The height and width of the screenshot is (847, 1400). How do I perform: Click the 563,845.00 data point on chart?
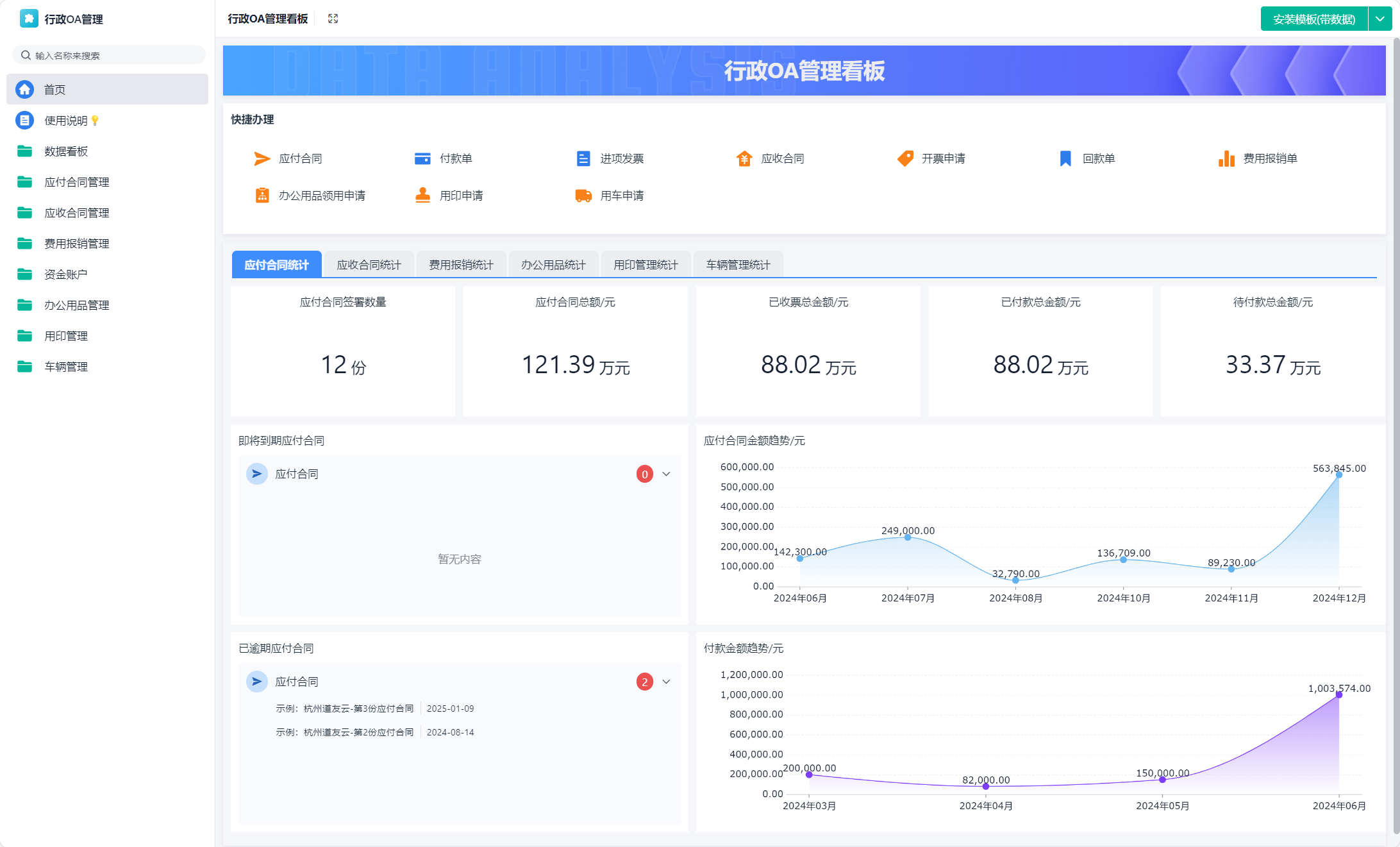point(1338,475)
